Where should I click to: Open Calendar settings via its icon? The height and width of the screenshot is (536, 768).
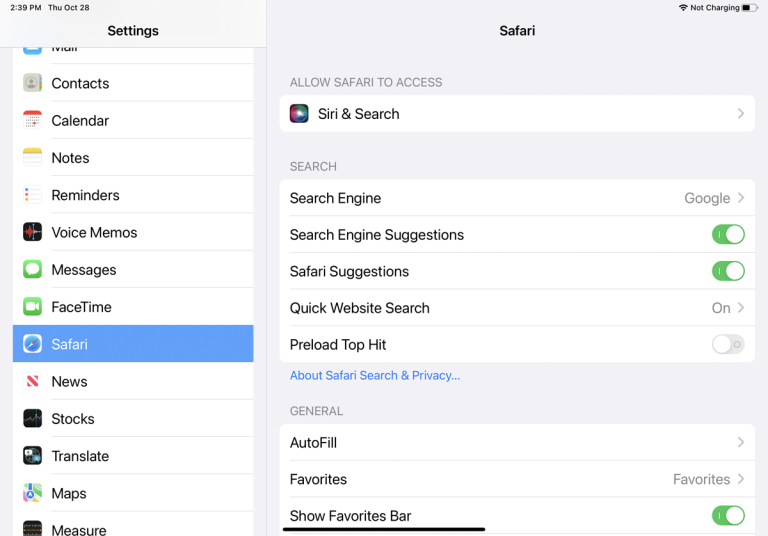click(x=33, y=120)
